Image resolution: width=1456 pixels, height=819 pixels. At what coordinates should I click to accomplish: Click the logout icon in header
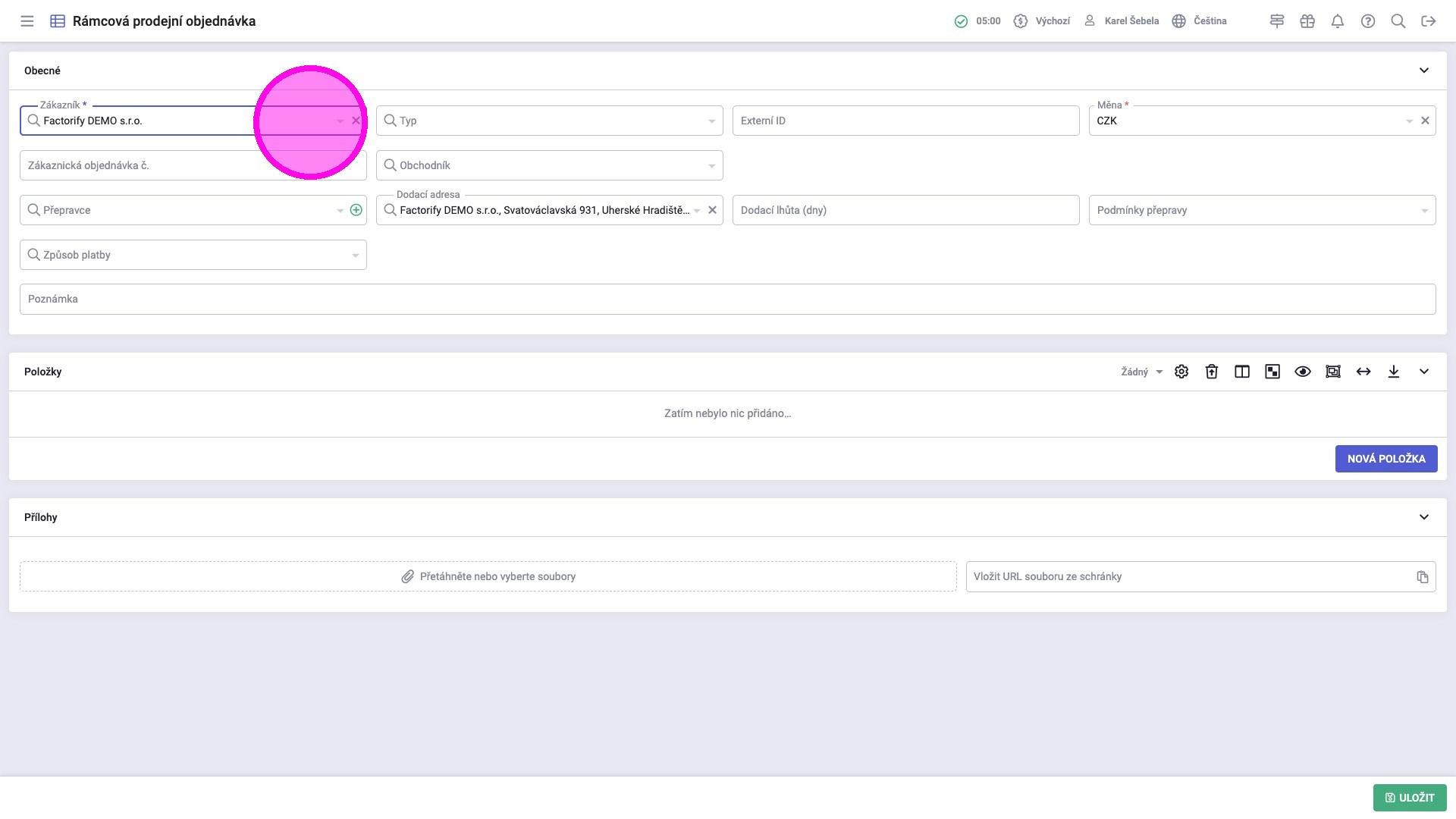[x=1429, y=21]
